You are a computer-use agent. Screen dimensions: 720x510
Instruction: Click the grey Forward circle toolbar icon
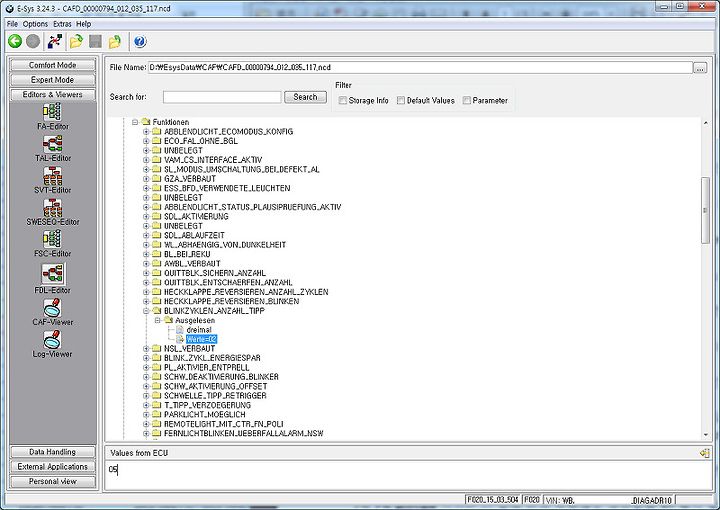[33, 42]
